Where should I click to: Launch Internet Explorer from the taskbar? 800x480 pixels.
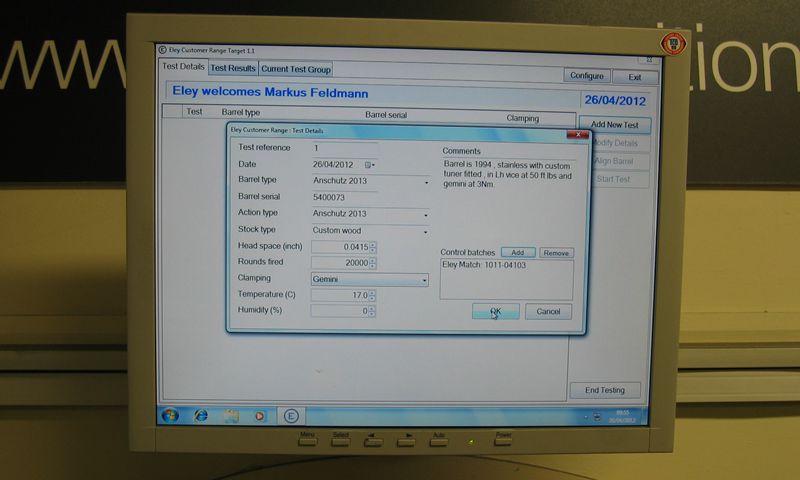(201, 416)
